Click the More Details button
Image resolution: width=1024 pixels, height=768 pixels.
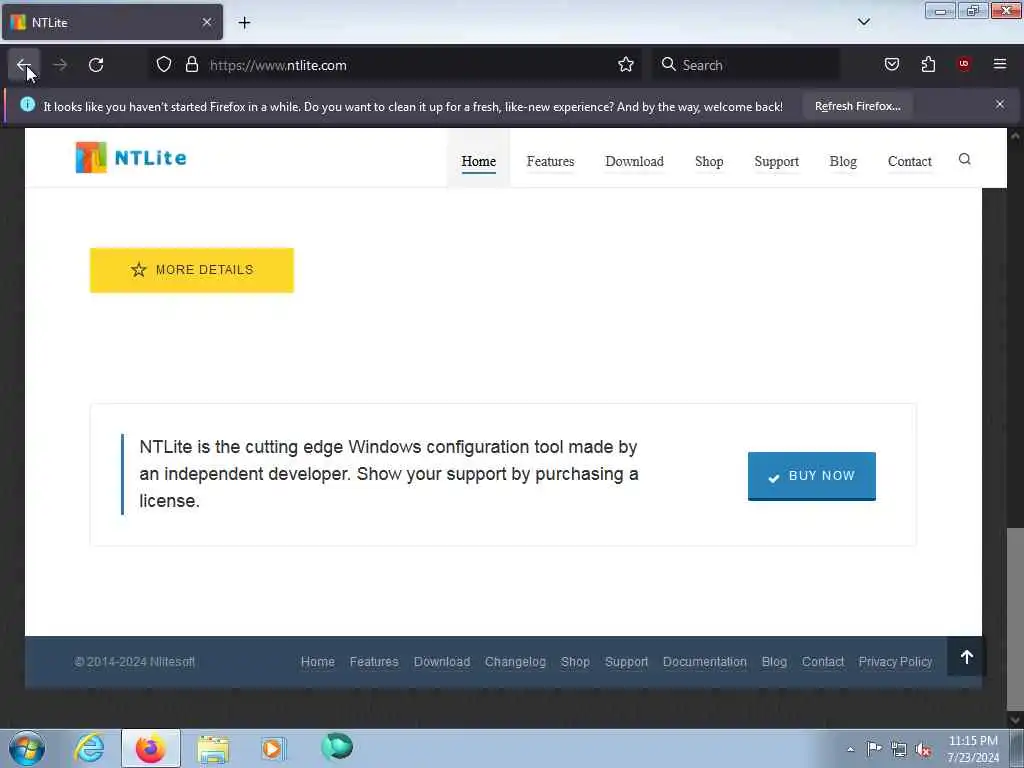[x=192, y=270]
